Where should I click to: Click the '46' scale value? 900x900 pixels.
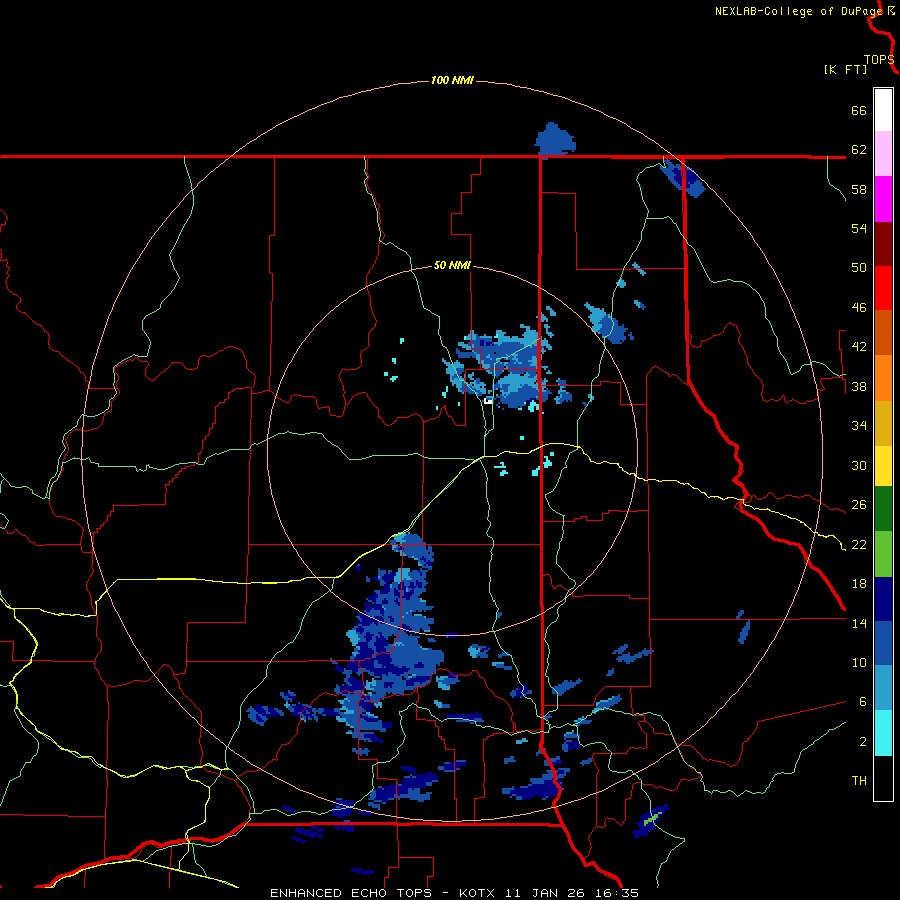point(859,308)
